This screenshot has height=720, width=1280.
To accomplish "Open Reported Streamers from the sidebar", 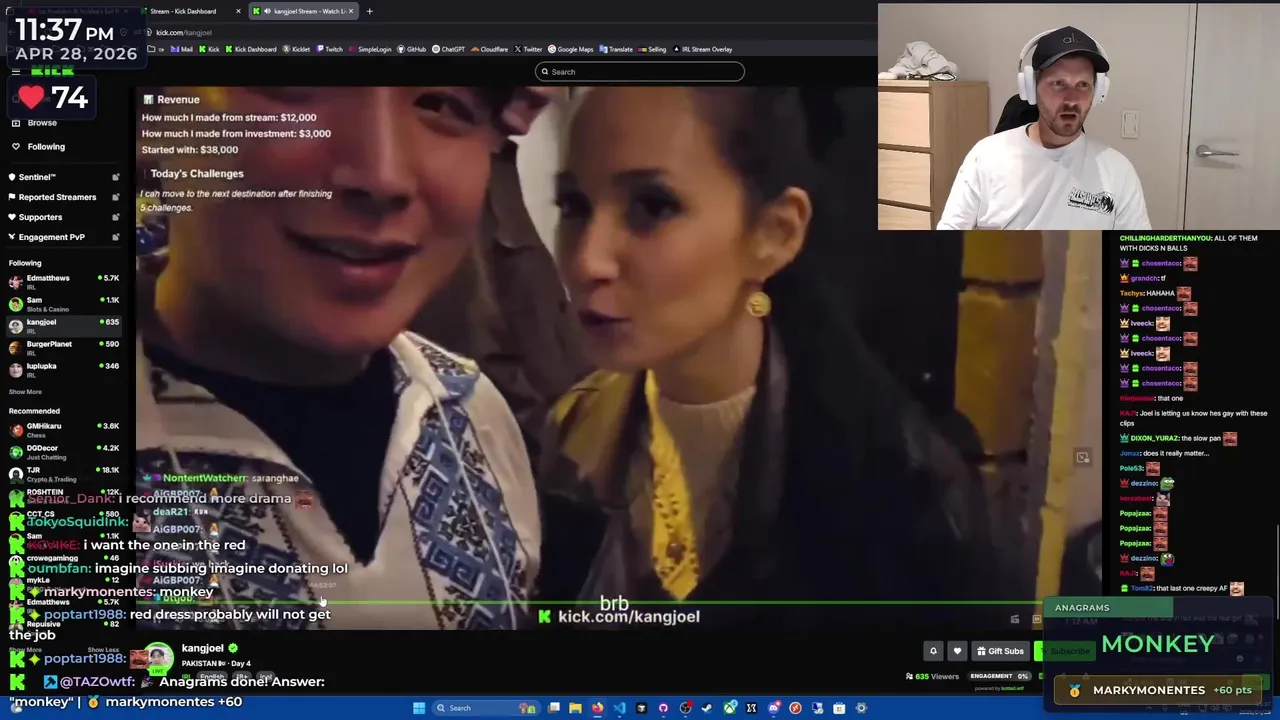I will tap(57, 197).
